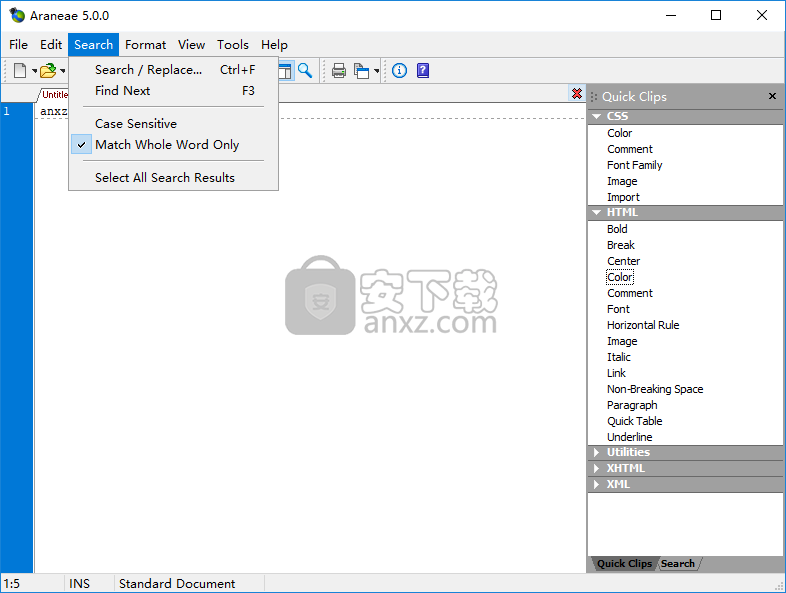The width and height of the screenshot is (786, 593).
Task: Click line number 1 in the gutter
Action: coord(7,111)
